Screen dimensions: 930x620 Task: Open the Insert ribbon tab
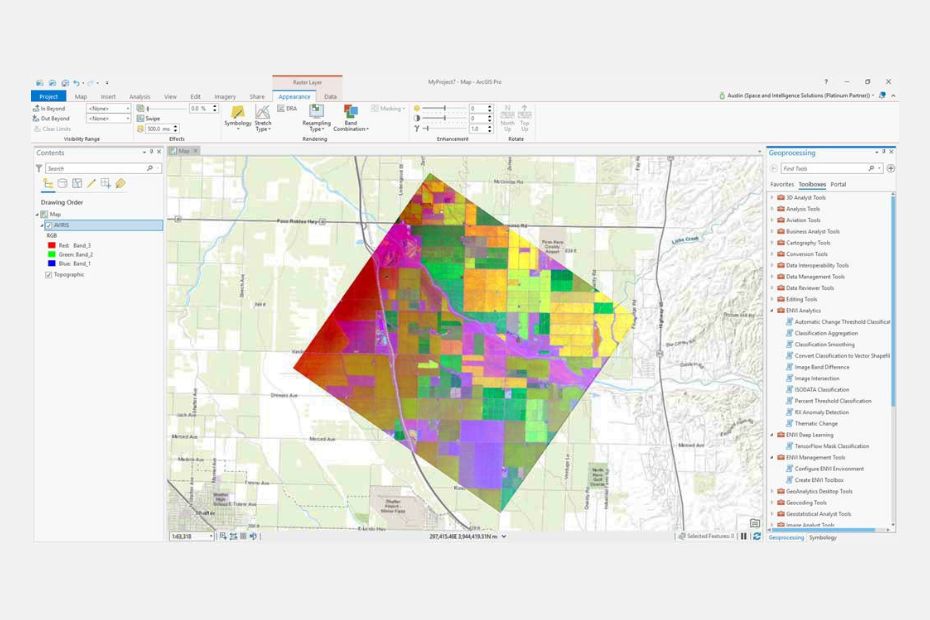pos(108,97)
